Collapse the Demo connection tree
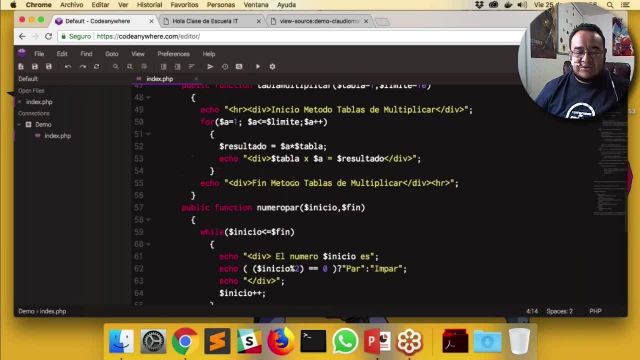640x360 pixels. pyautogui.click(x=19, y=124)
